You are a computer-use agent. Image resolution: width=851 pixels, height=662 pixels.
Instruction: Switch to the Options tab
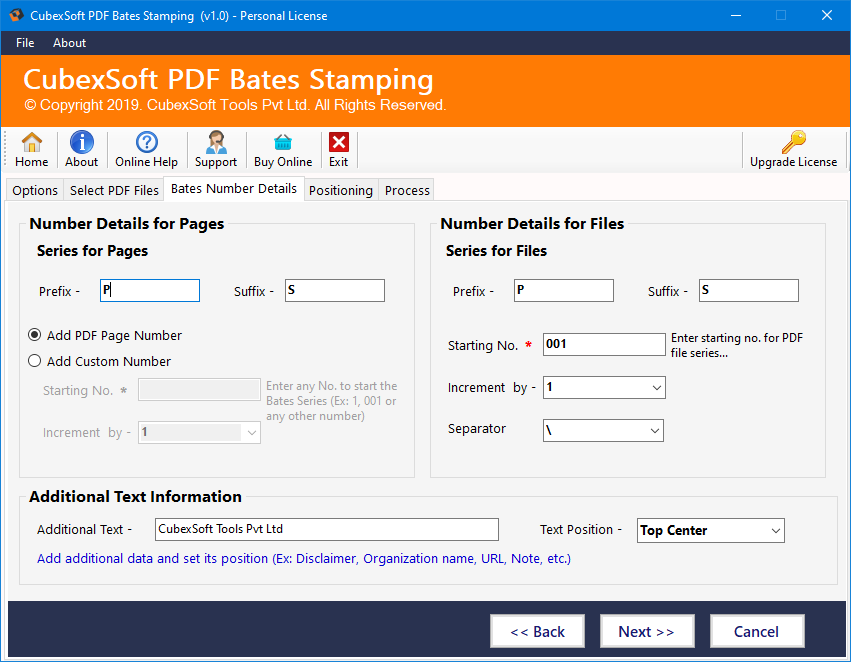point(35,190)
